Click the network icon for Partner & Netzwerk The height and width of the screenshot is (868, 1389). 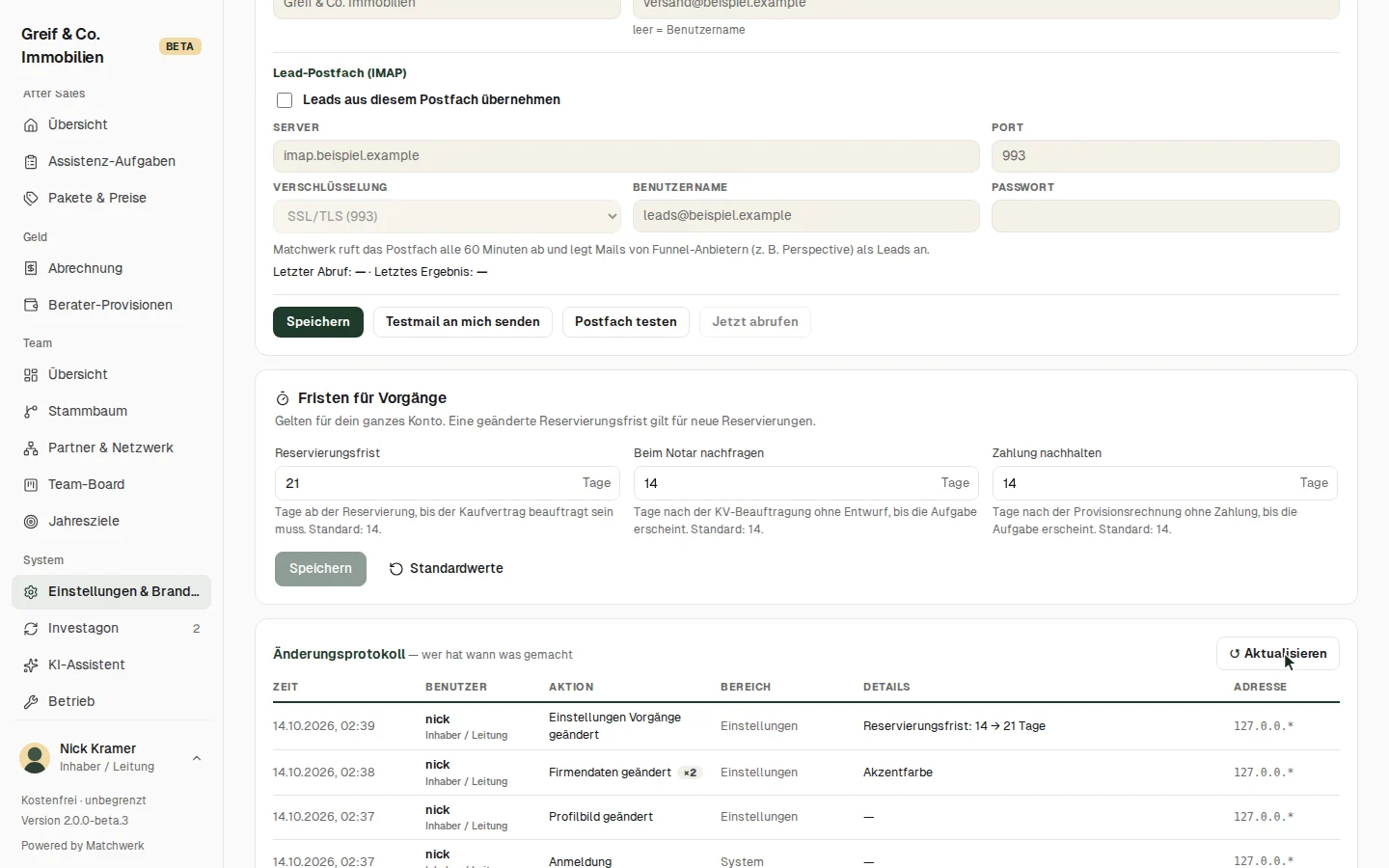31,448
